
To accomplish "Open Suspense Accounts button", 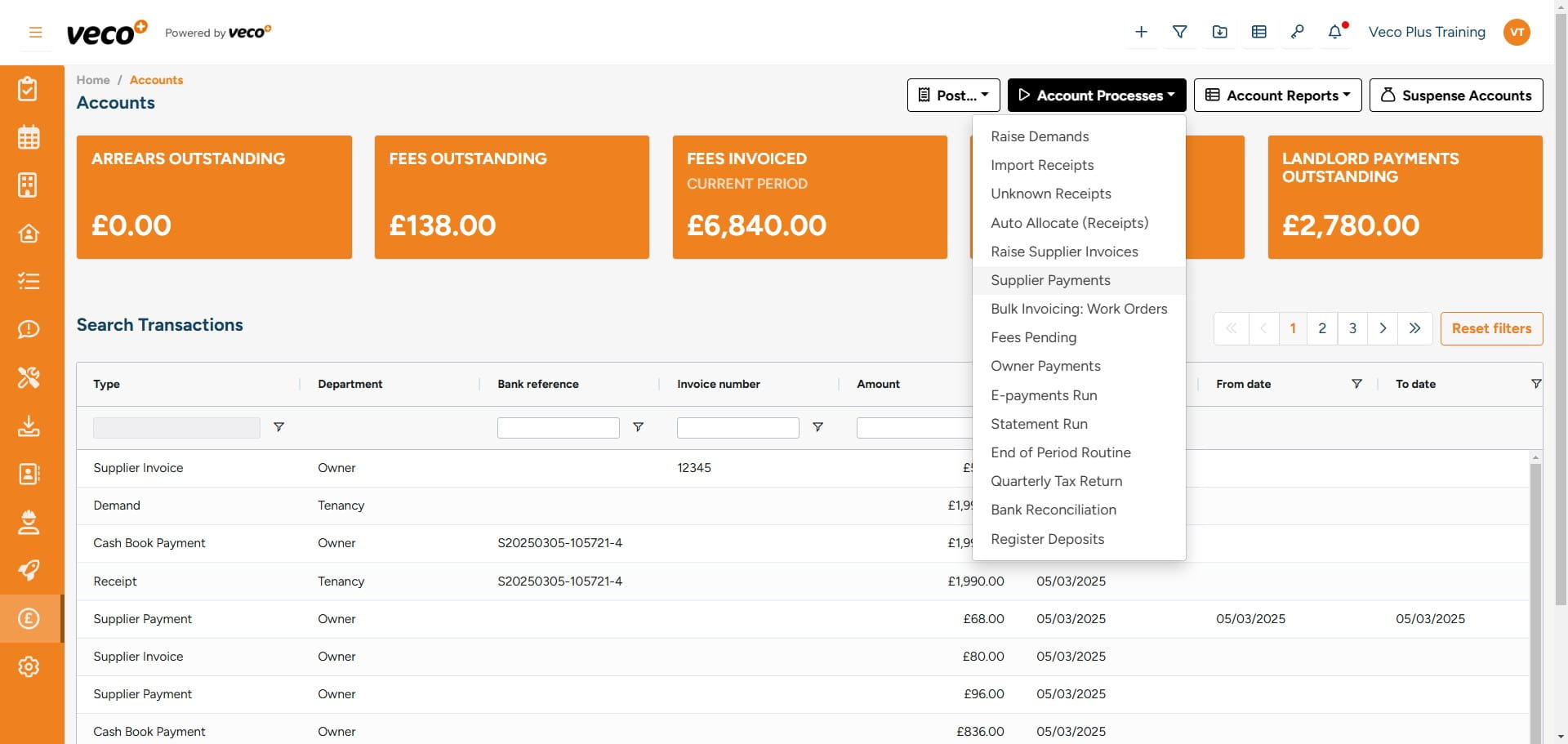I will 1455,96.
